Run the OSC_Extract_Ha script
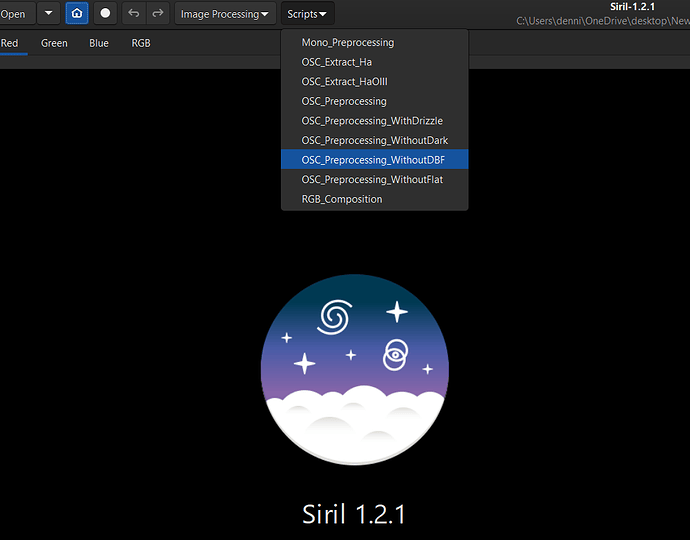Viewport: 690px width, 540px height. click(374, 62)
